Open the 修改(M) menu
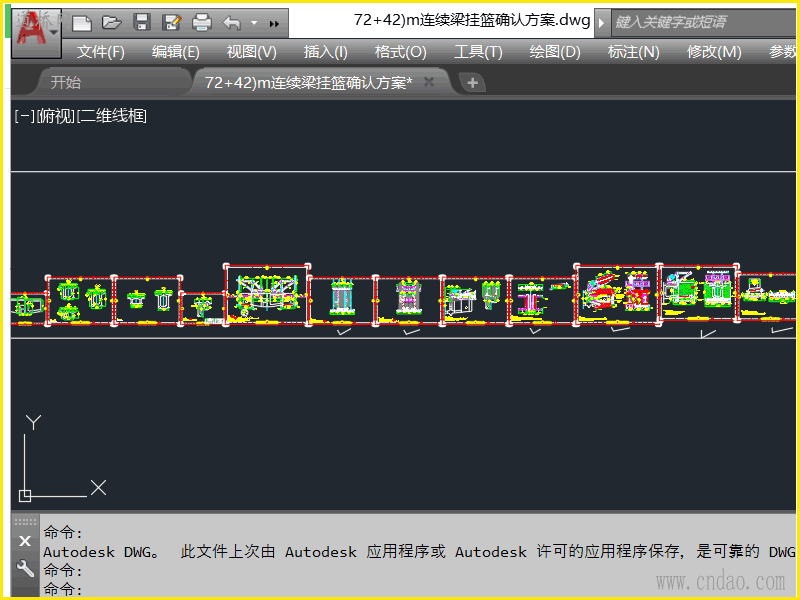Viewport: 800px width, 600px height. pyautogui.click(x=714, y=52)
